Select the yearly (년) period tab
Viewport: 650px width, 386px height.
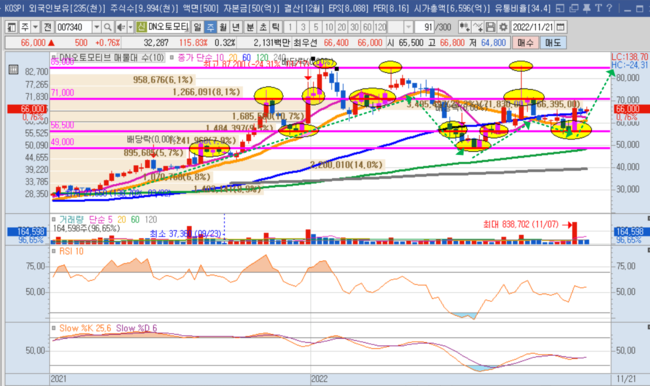pos(236,27)
